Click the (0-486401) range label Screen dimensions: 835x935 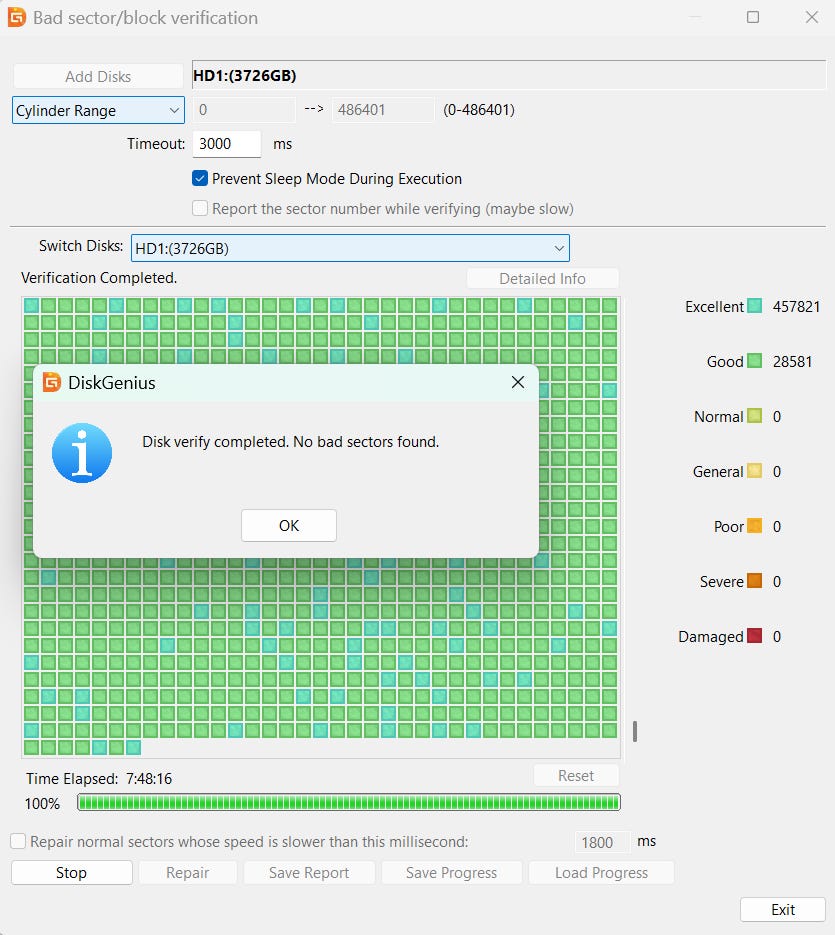pos(479,110)
